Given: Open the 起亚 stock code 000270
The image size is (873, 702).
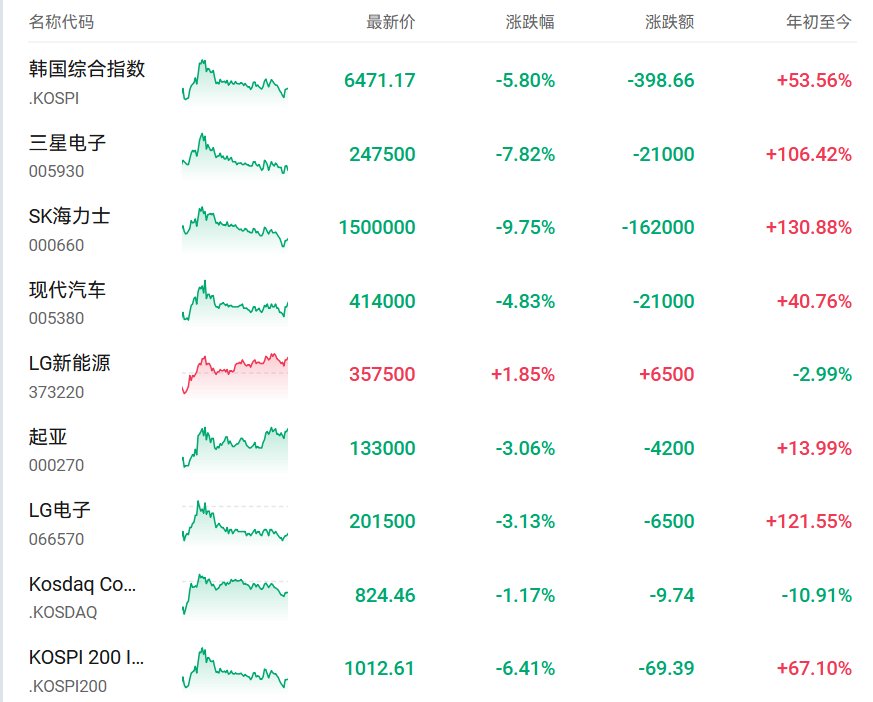Looking at the screenshot, I should tap(56, 465).
